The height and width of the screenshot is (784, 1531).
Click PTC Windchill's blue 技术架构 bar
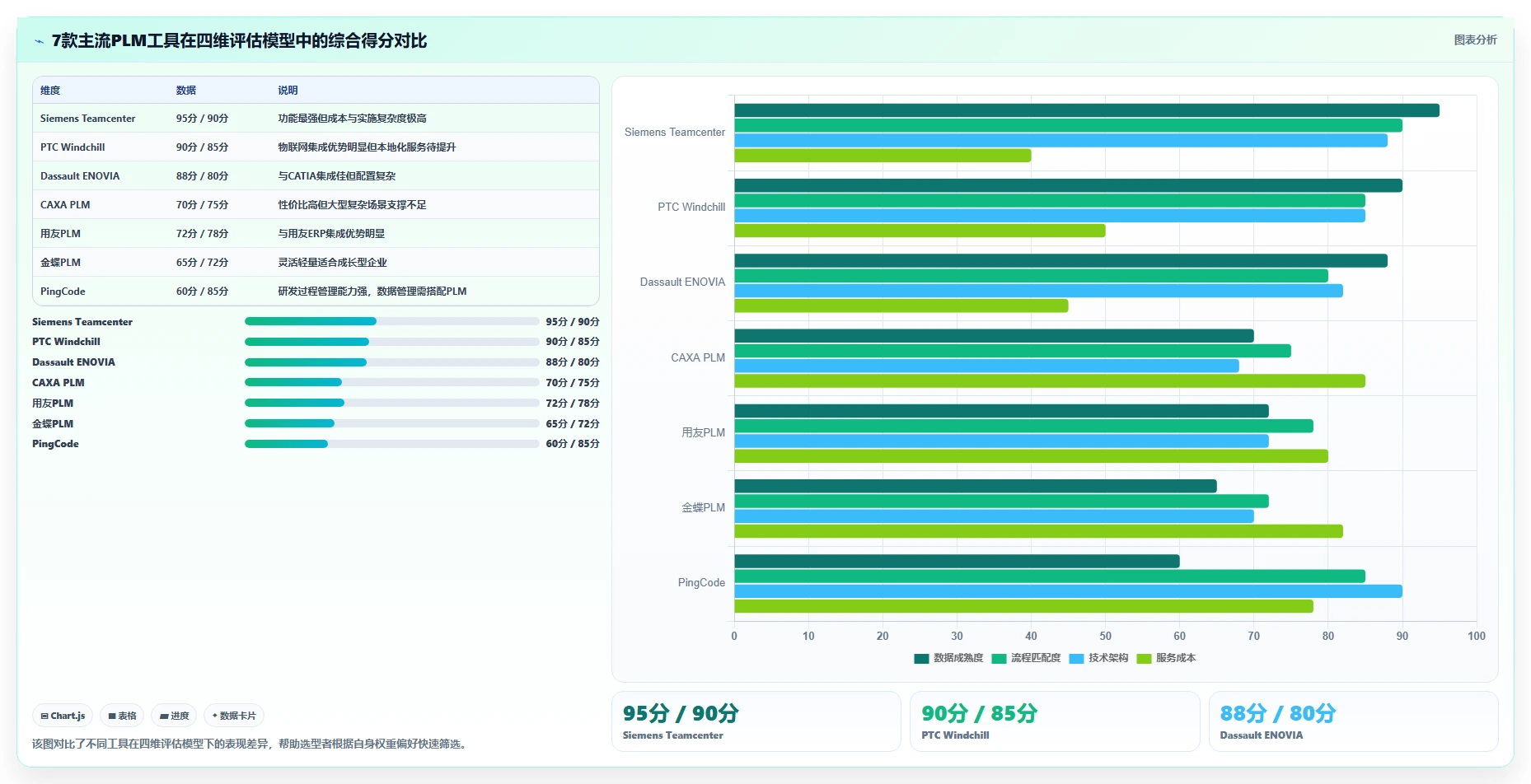click(1050, 216)
